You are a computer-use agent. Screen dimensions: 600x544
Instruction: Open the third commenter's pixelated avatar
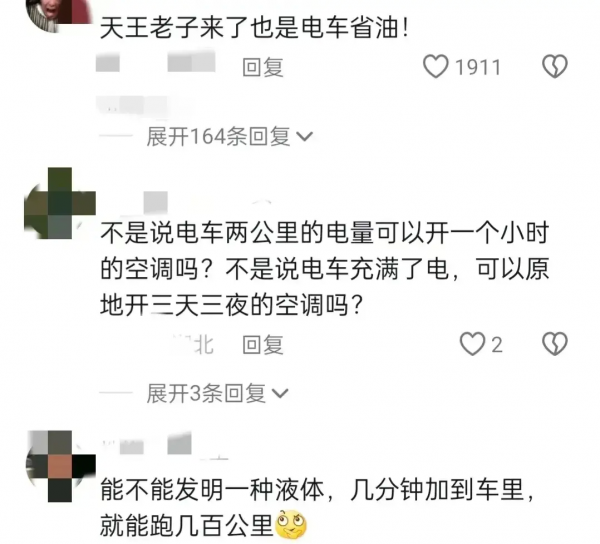click(x=60, y=466)
